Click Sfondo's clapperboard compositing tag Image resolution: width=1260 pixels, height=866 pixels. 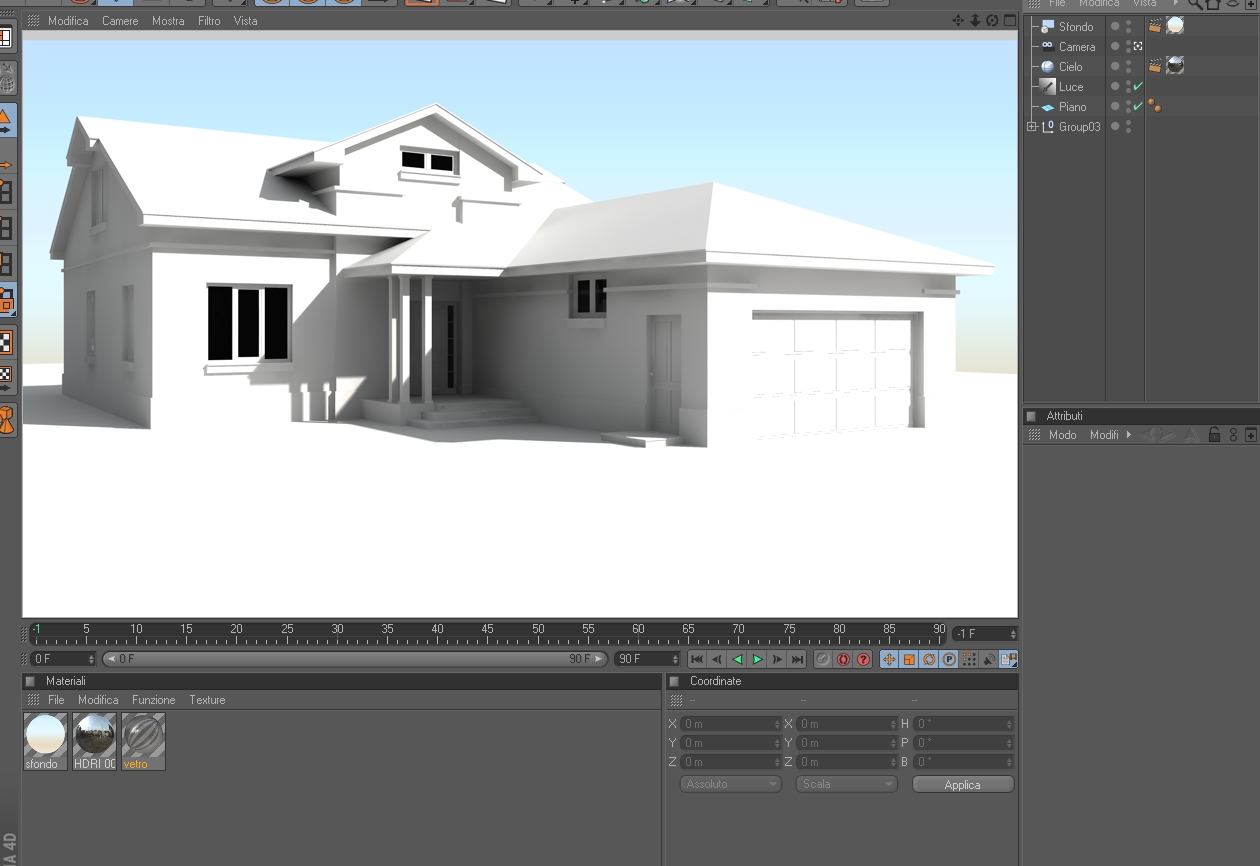pos(1155,26)
